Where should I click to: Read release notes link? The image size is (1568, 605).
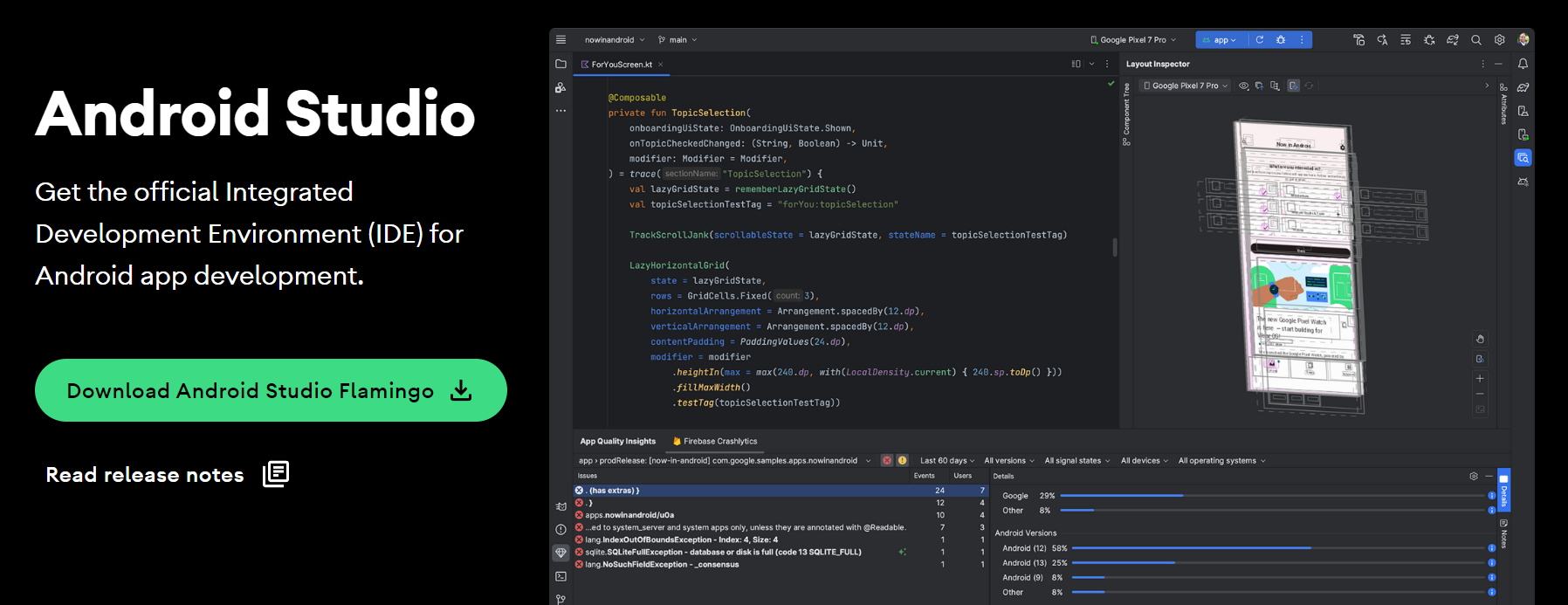tap(167, 474)
